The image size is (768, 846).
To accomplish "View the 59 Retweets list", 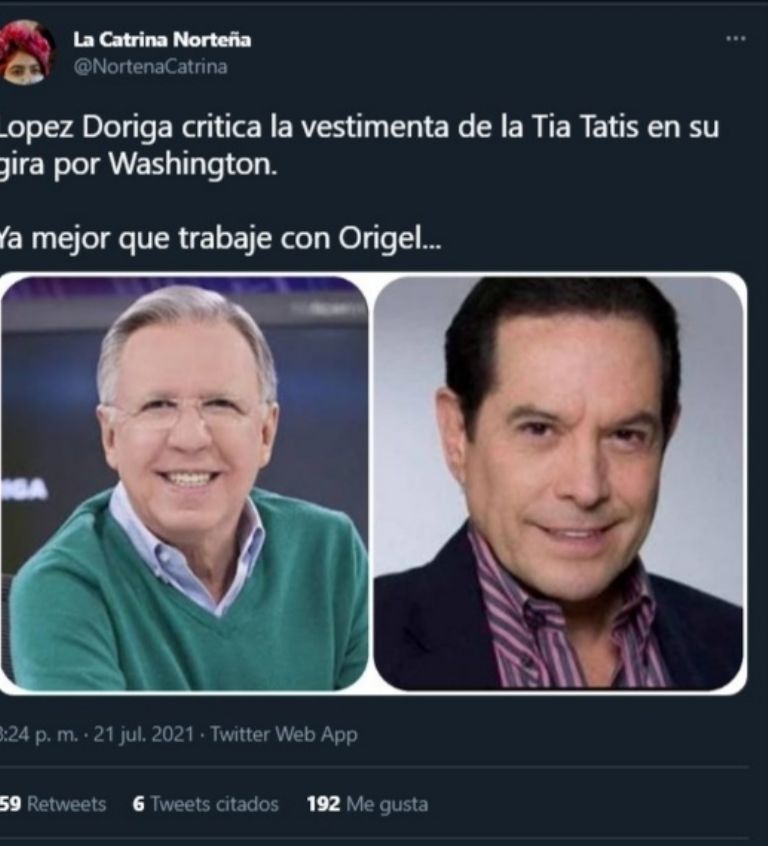I will click(x=52, y=804).
